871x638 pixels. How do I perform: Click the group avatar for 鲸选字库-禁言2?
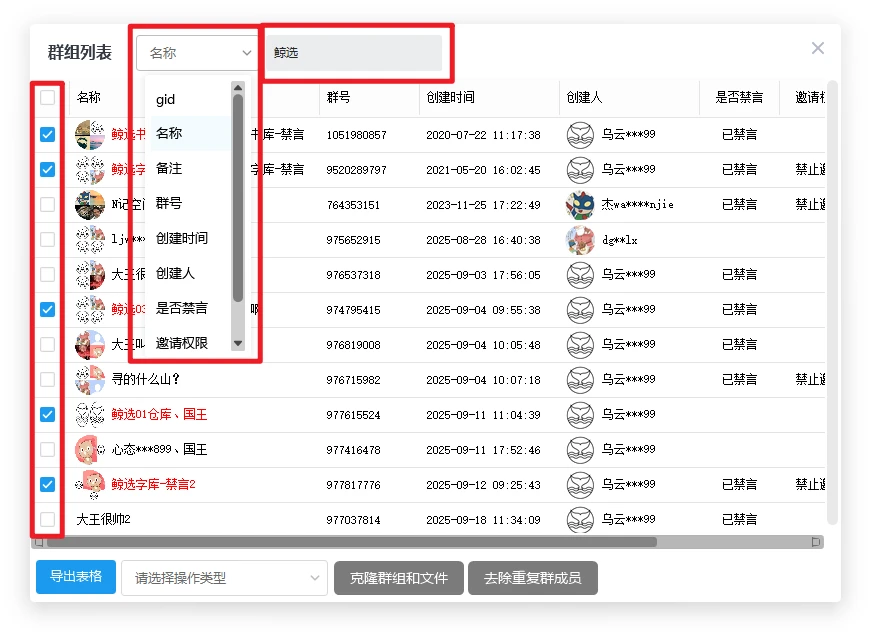90,485
